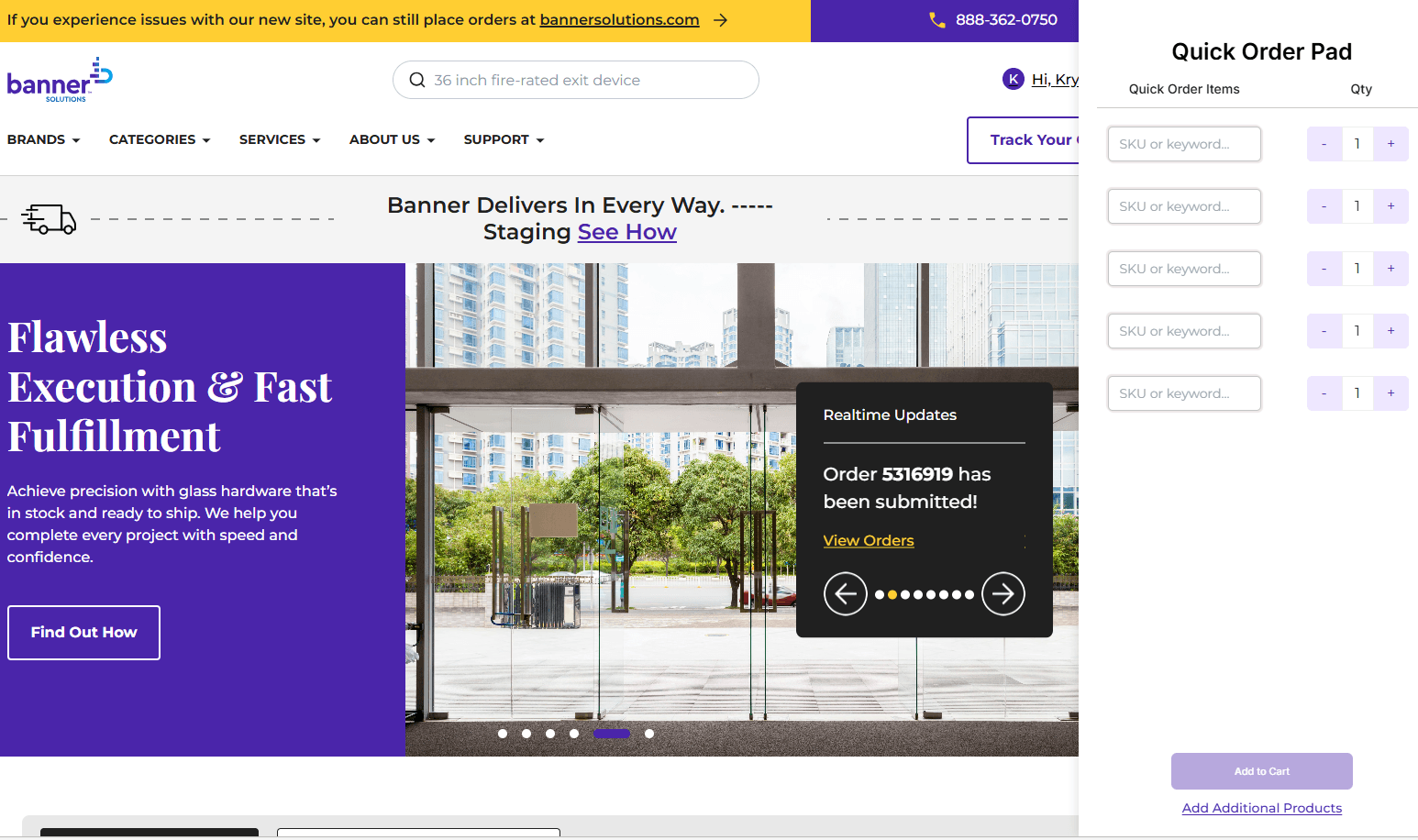
Task: Decrease quantity in second quick order row
Action: (x=1324, y=206)
